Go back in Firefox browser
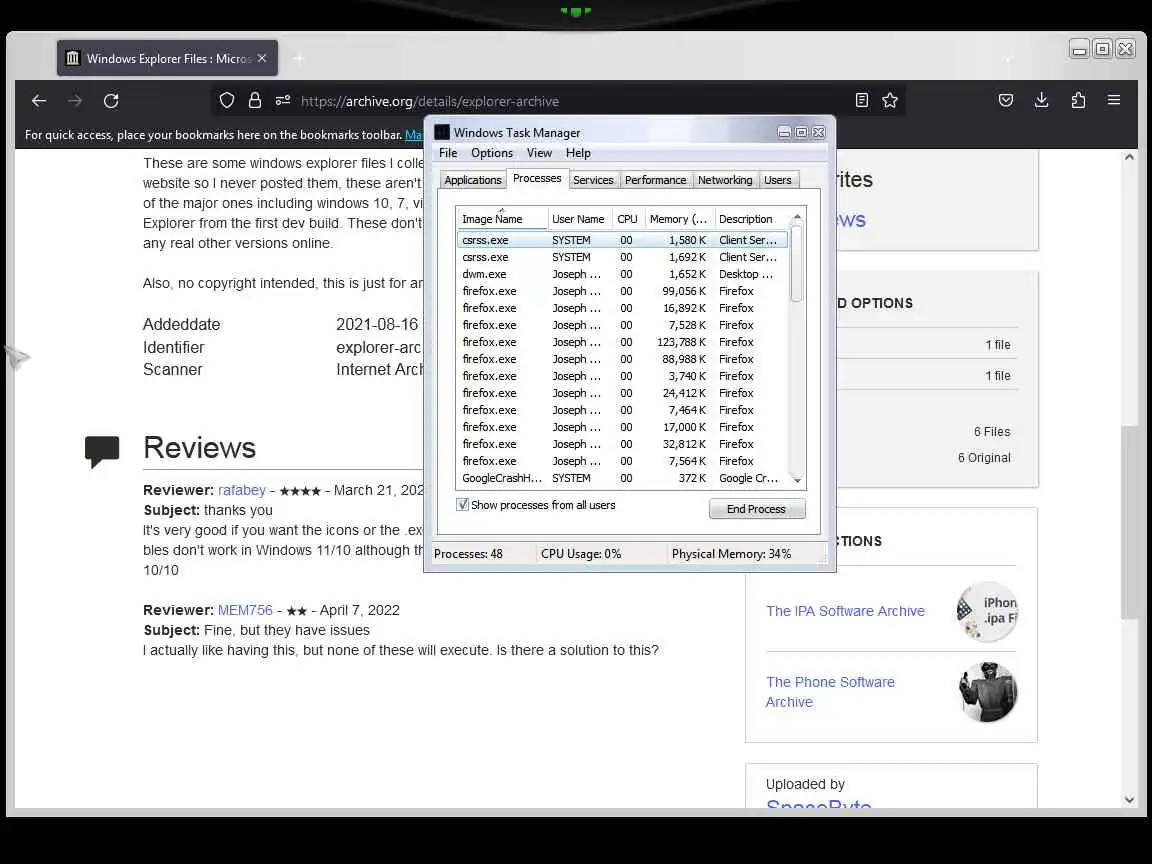The width and height of the screenshot is (1152, 864). coord(39,101)
